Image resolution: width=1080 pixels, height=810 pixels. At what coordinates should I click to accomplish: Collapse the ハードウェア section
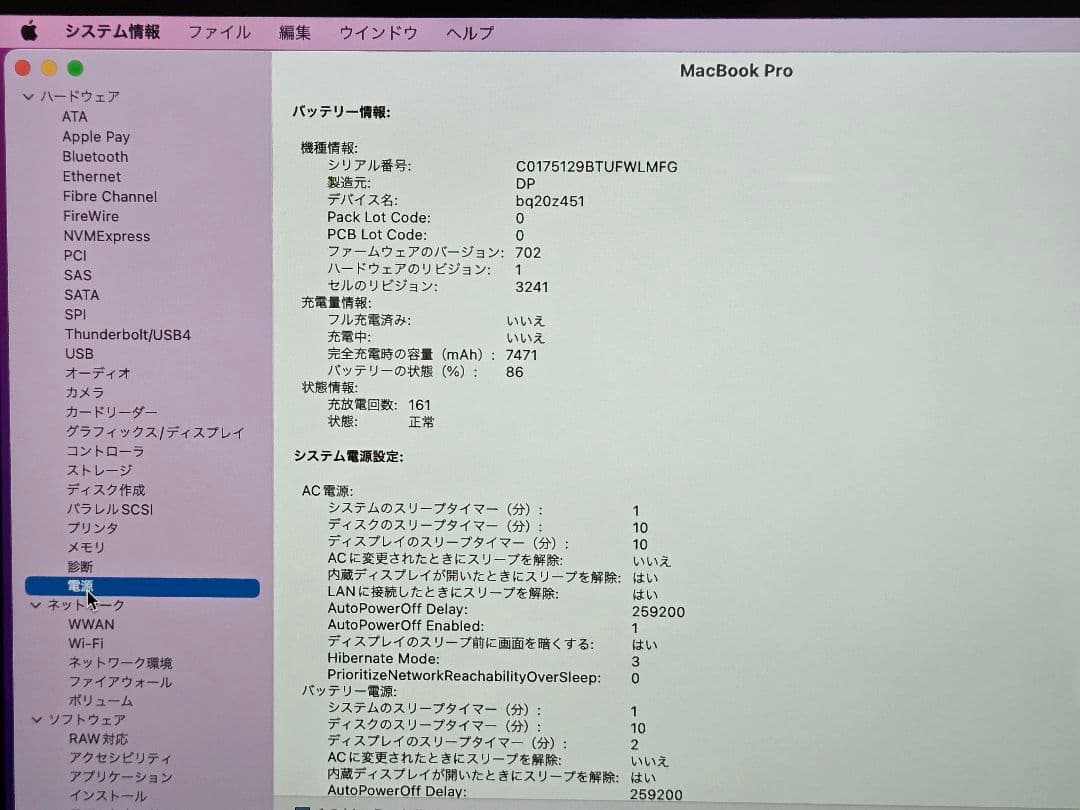(28, 96)
